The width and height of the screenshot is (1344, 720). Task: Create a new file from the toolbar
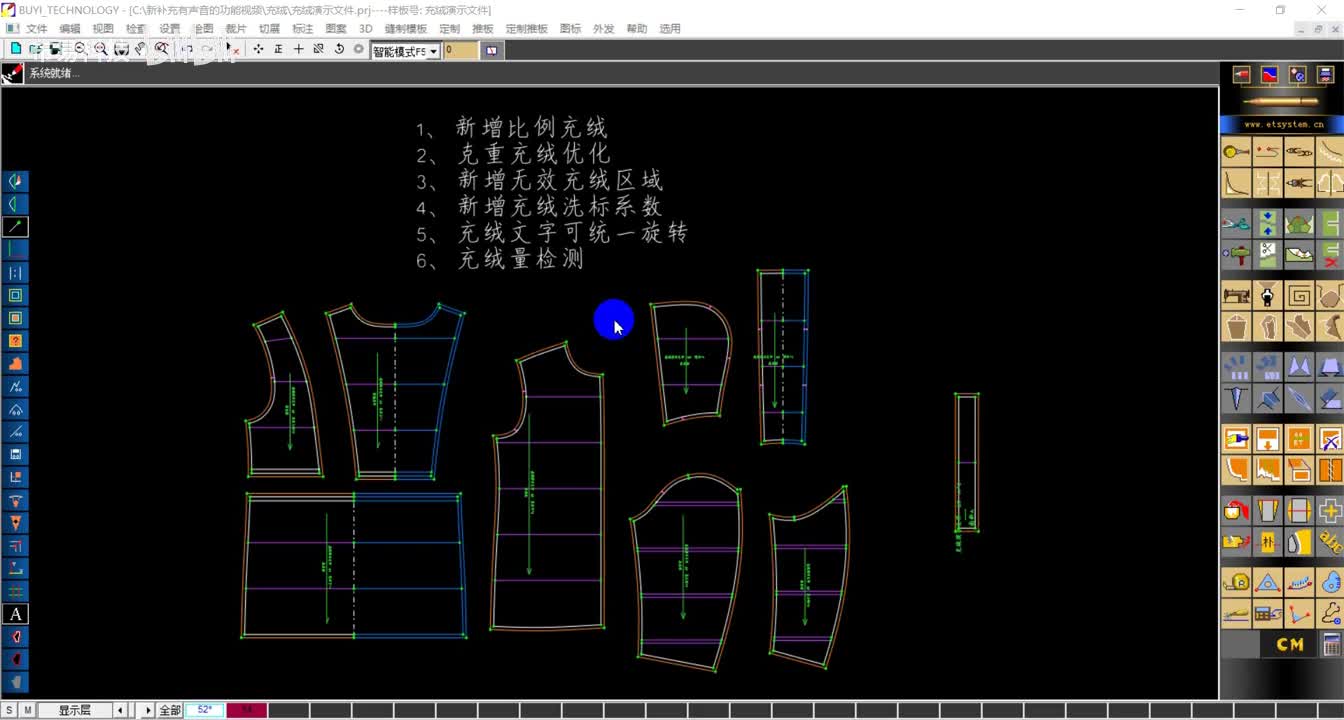16,49
